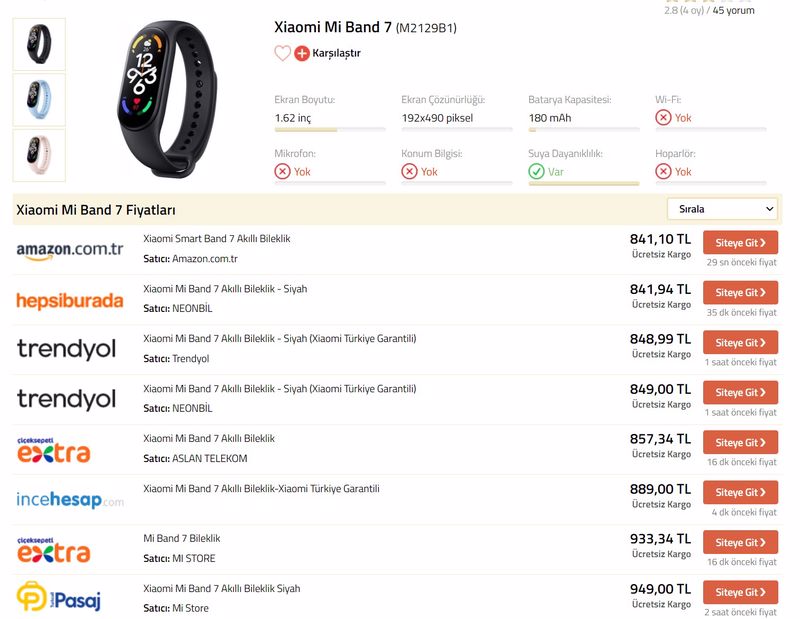Click the first trendyol logo
This screenshot has width=800, height=619.
point(66,350)
